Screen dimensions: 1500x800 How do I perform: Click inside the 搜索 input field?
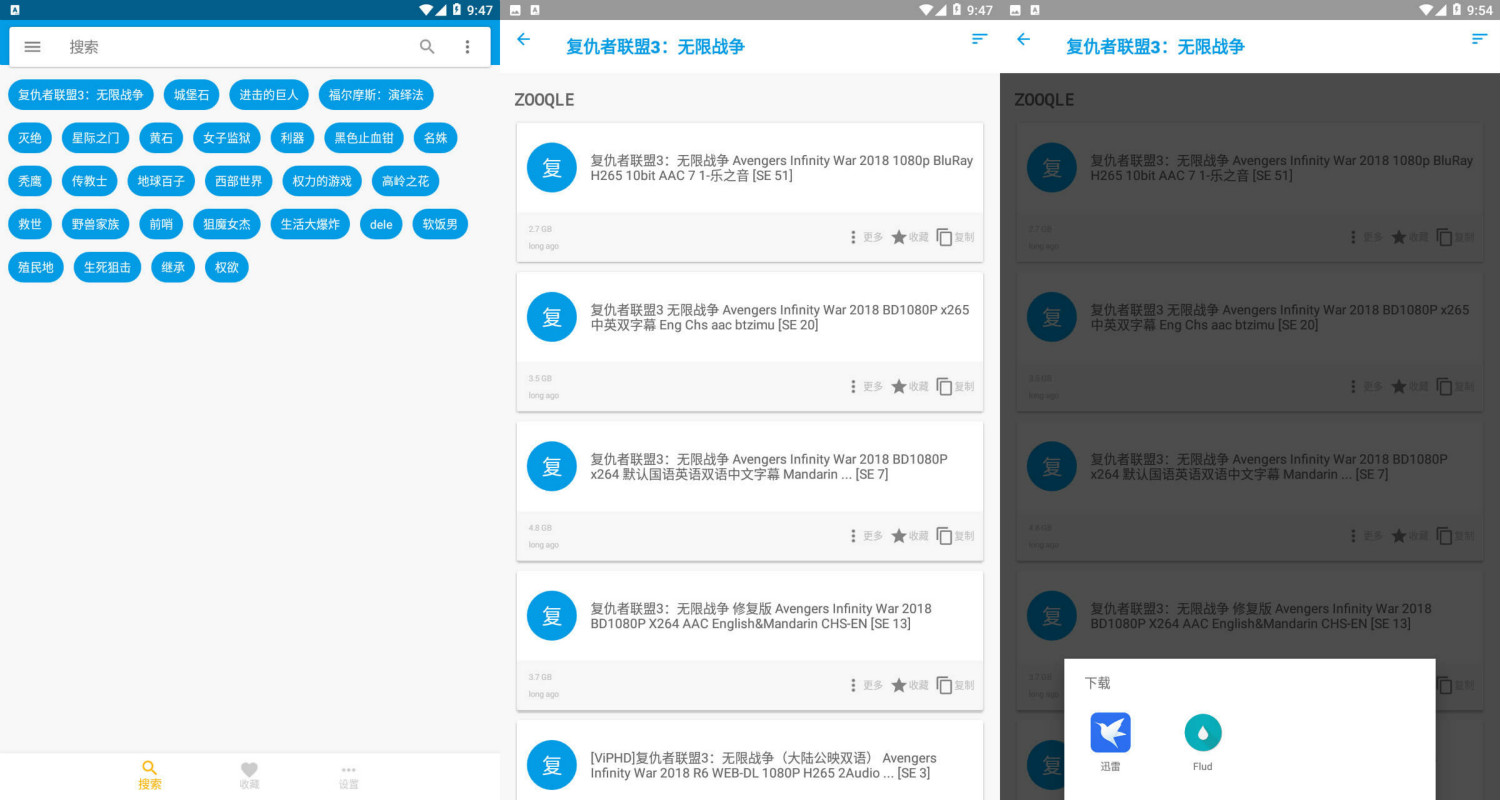point(200,46)
